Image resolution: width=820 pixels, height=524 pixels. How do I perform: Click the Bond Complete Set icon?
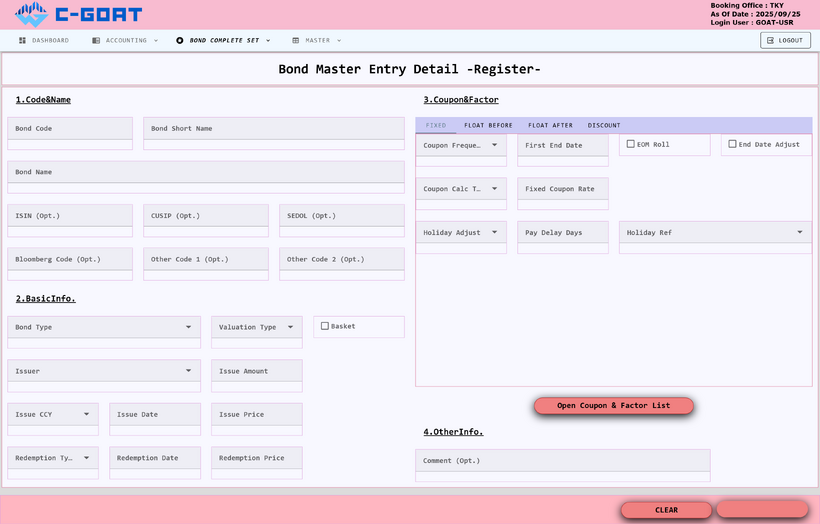click(x=180, y=41)
